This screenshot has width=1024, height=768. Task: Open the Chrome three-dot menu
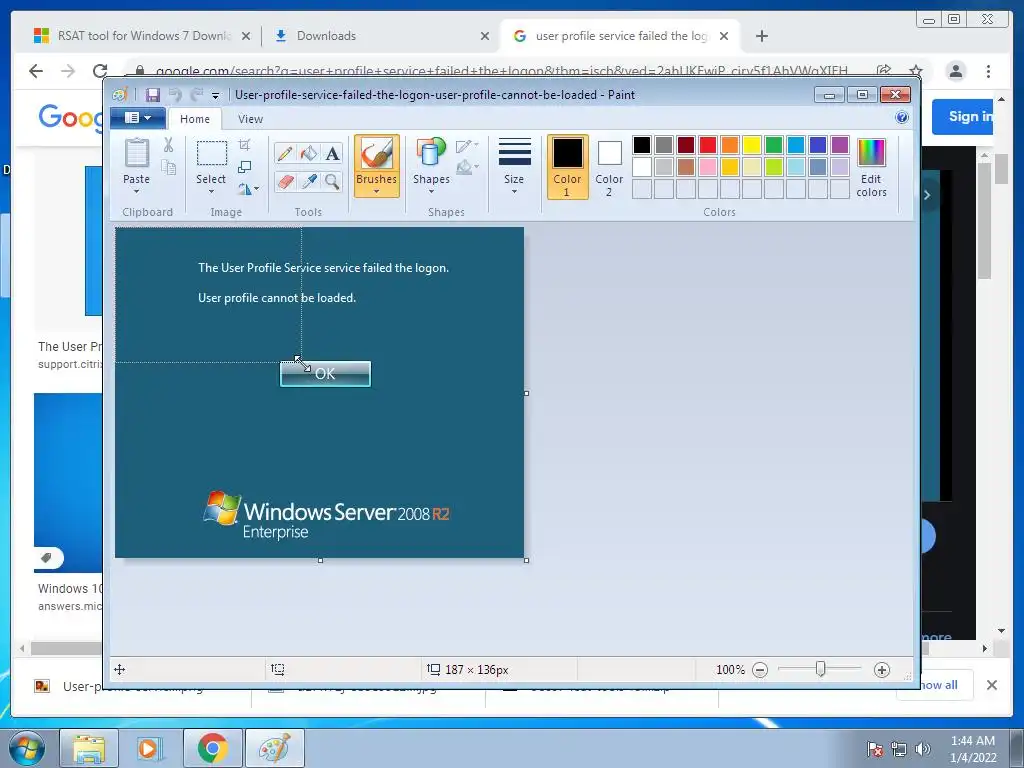click(x=988, y=71)
